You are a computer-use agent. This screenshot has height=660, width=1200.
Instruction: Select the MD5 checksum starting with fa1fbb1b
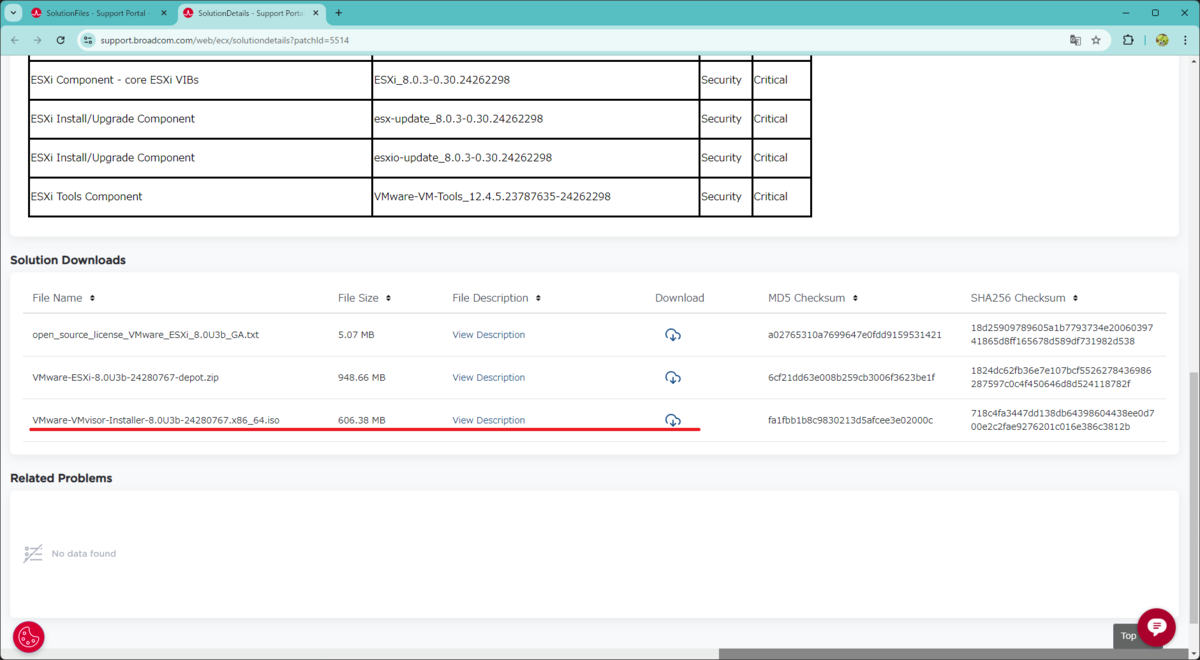point(850,421)
